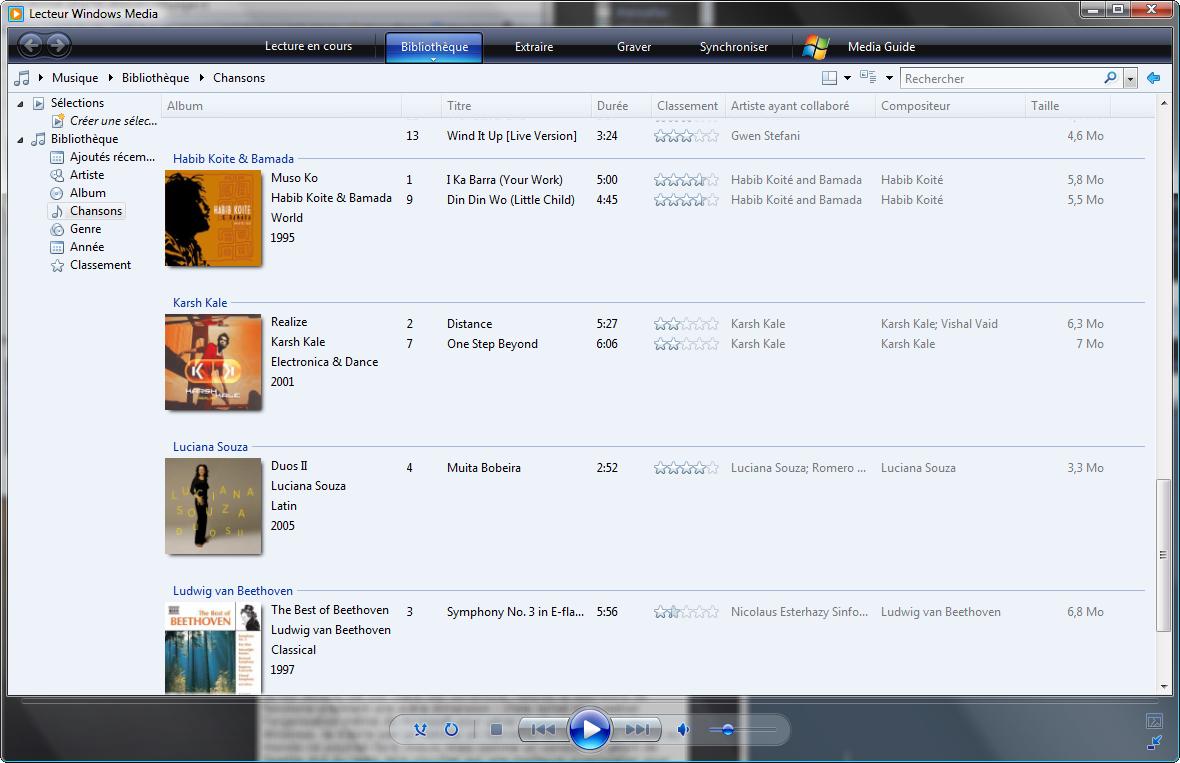Switch to the Lecture en cours tab
Screen dimensions: 1180x763
(308, 46)
